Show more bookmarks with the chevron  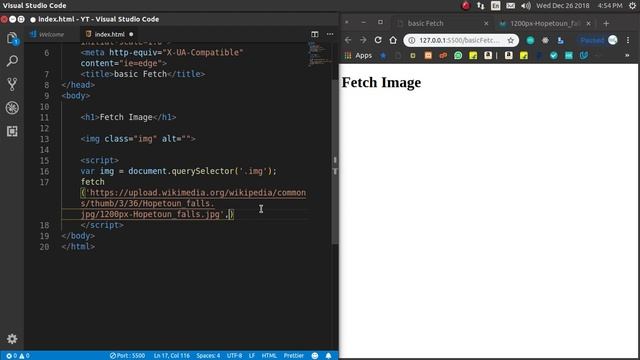point(627,56)
